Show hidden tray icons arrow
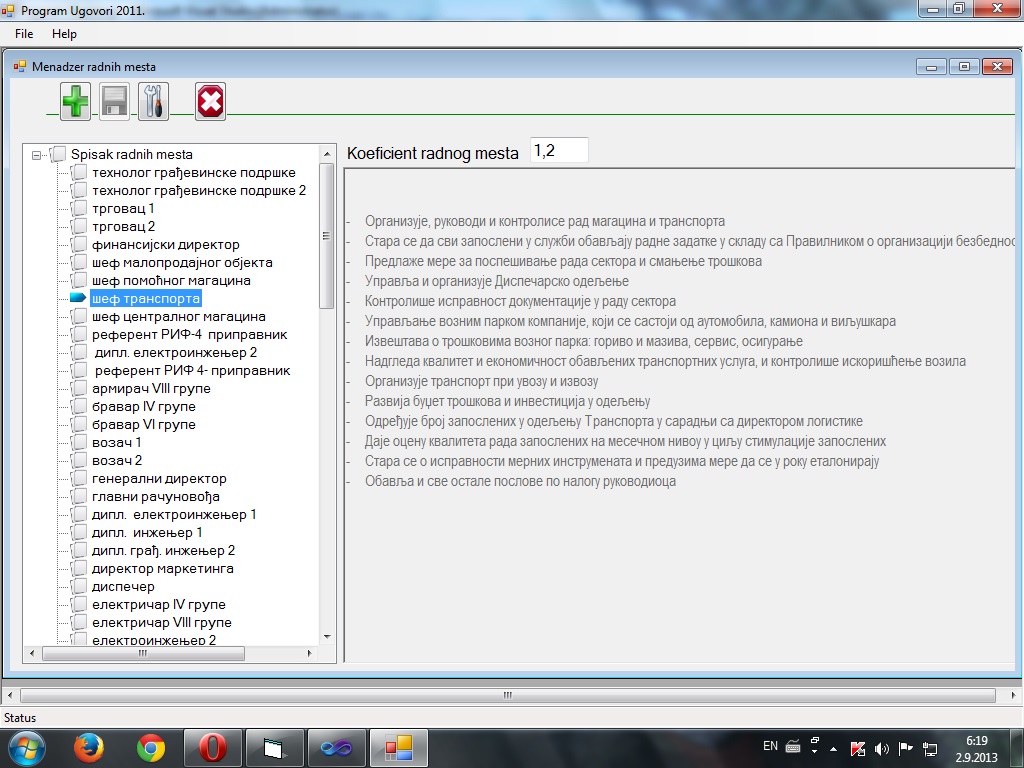 click(x=833, y=749)
